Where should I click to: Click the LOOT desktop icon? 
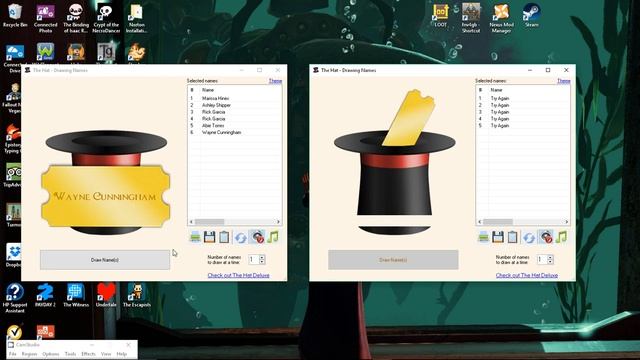440,16
